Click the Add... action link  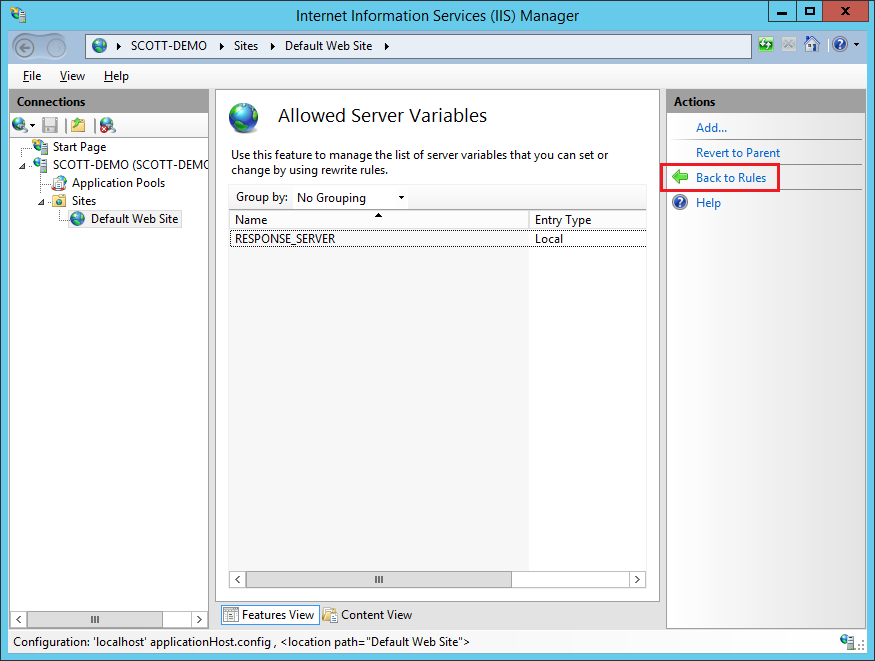pos(711,128)
